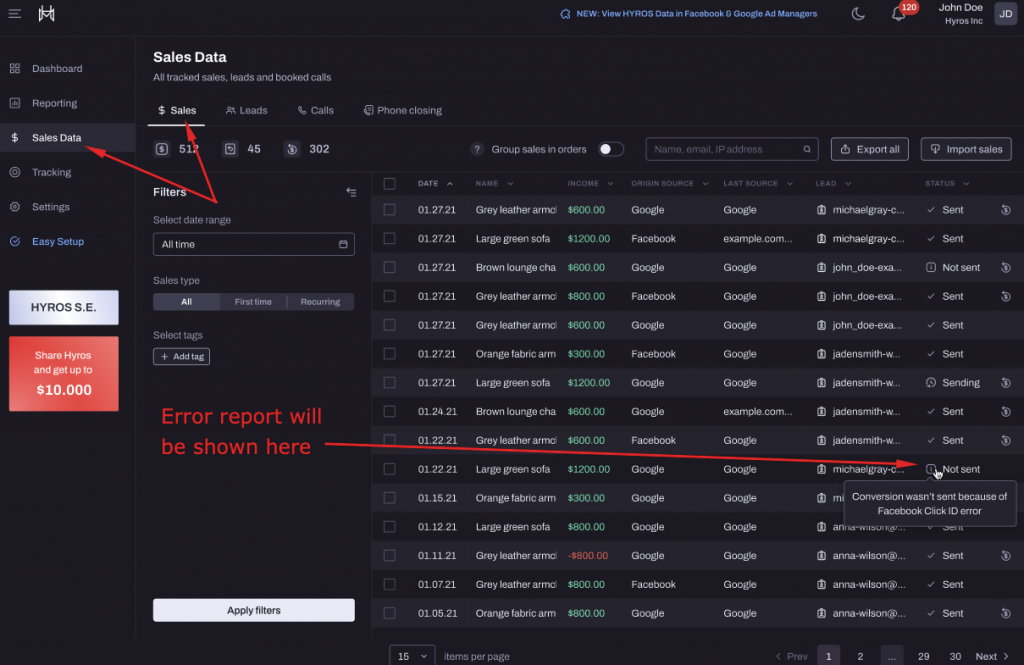Click the icon beside the 302 count
The width and height of the screenshot is (1024, 665).
pyautogui.click(x=292, y=149)
